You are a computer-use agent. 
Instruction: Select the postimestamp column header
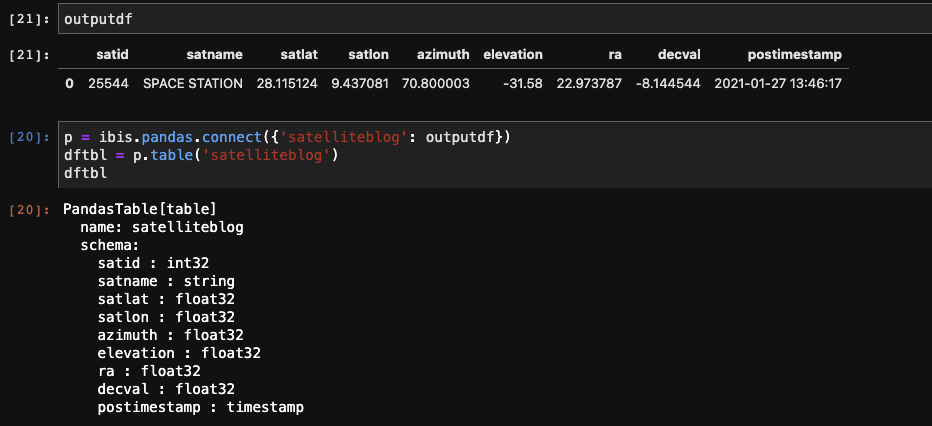pos(795,55)
